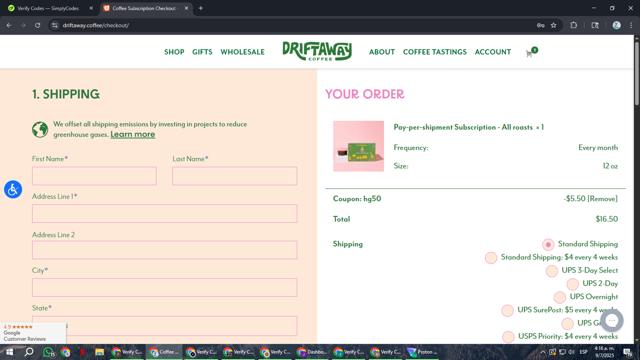
Task: Open Chrome profile avatar
Action: pyautogui.click(x=616, y=25)
